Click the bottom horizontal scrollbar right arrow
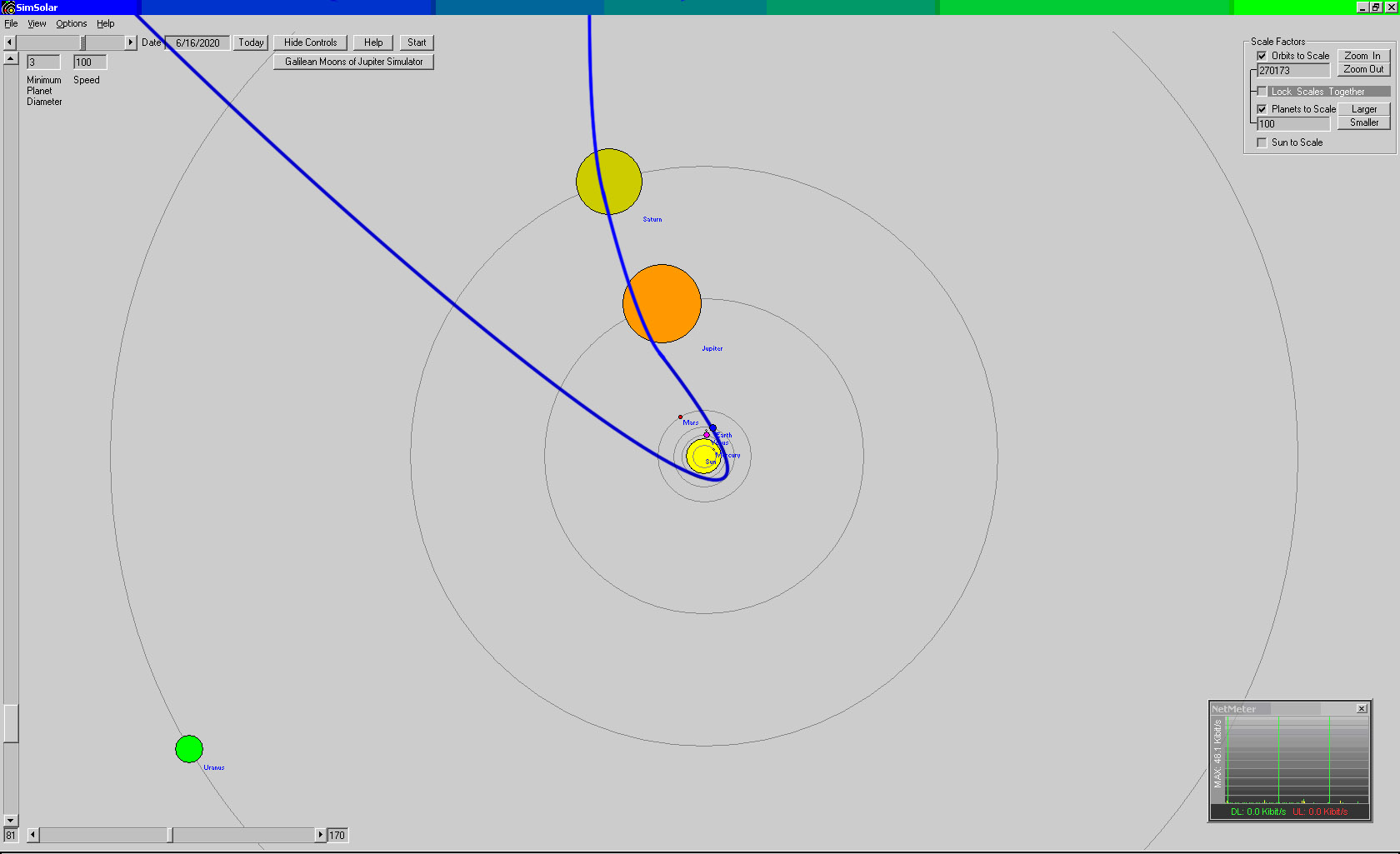 pos(321,835)
